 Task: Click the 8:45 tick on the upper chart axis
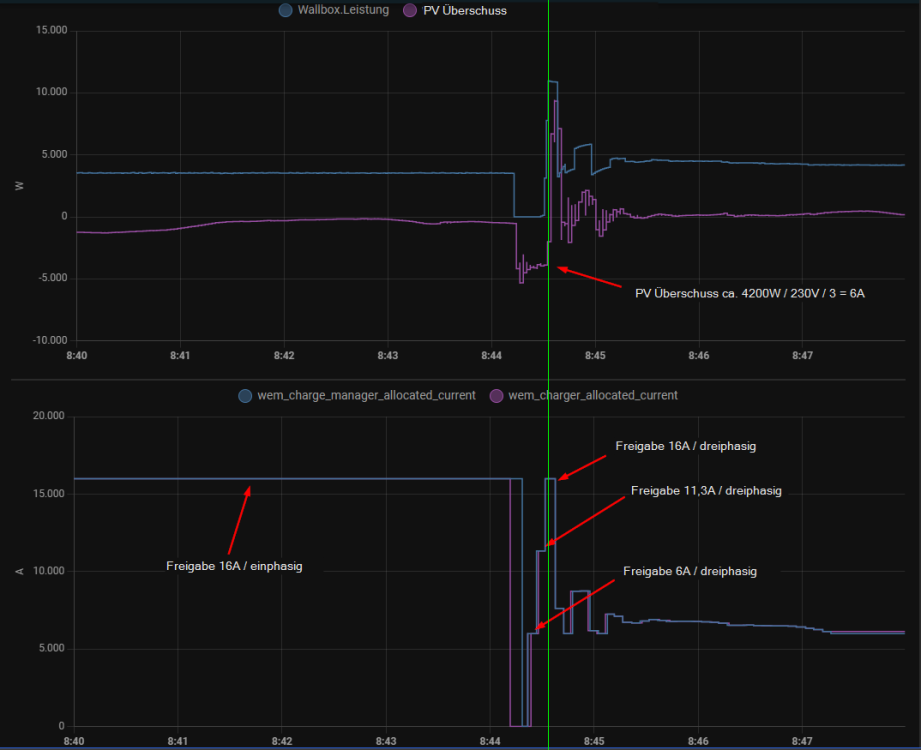595,356
